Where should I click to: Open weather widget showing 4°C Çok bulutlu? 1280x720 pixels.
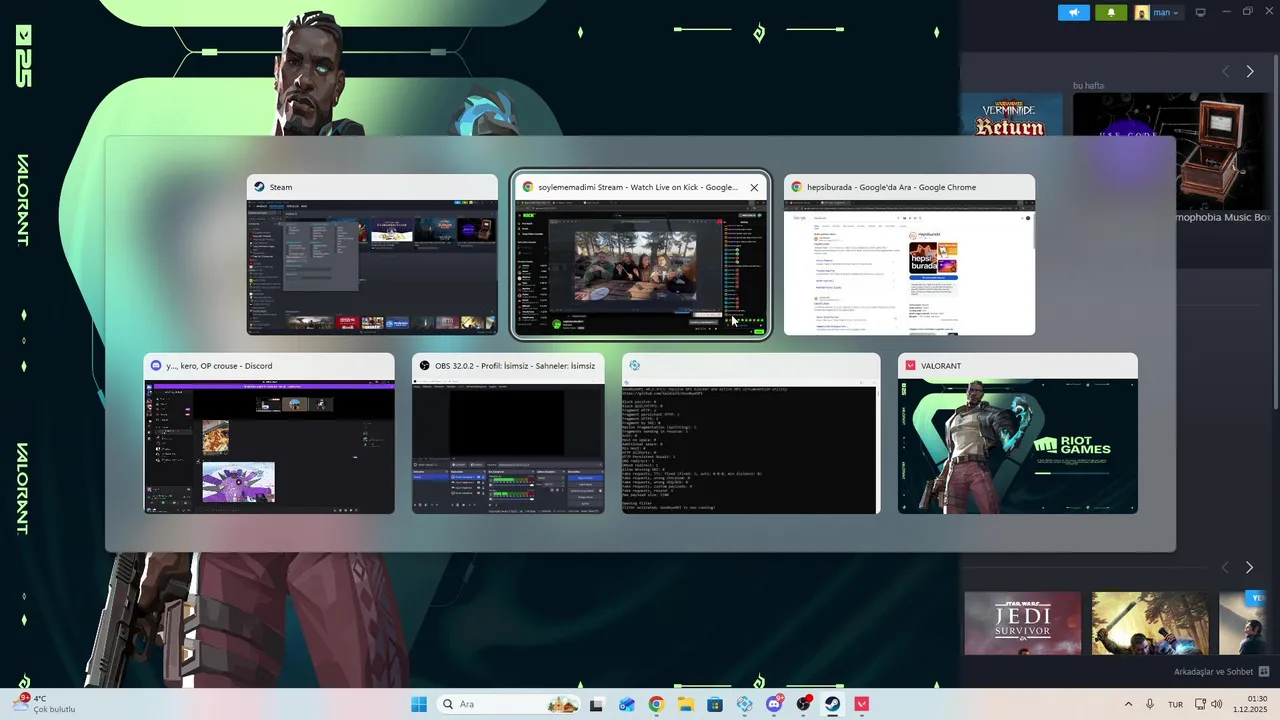click(45, 704)
